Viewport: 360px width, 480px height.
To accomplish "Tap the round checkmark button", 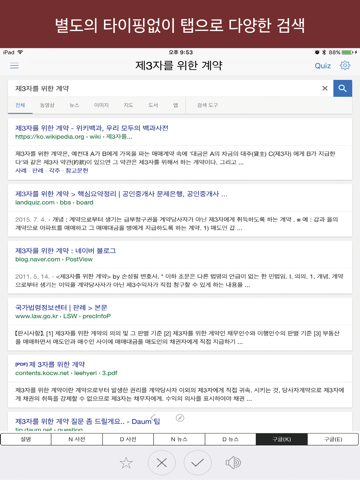I will pos(197,463).
